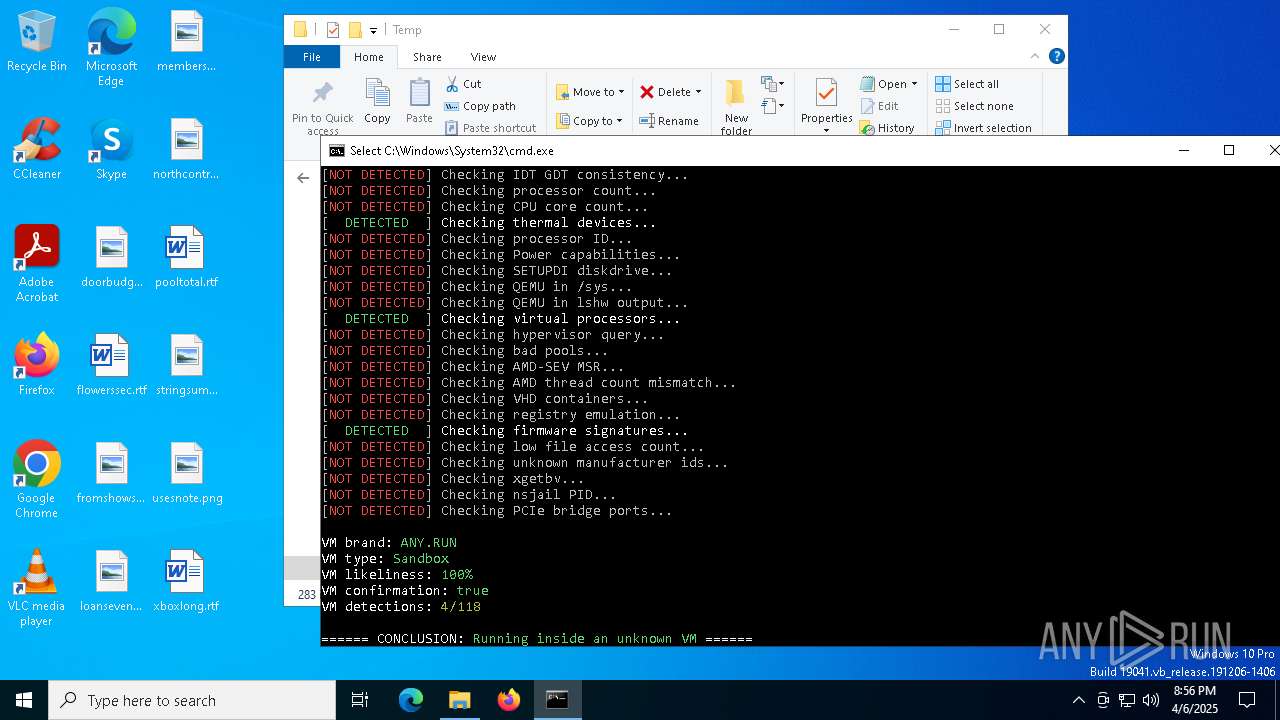
Task: Open Skype desktop shortcut
Action: (111, 149)
